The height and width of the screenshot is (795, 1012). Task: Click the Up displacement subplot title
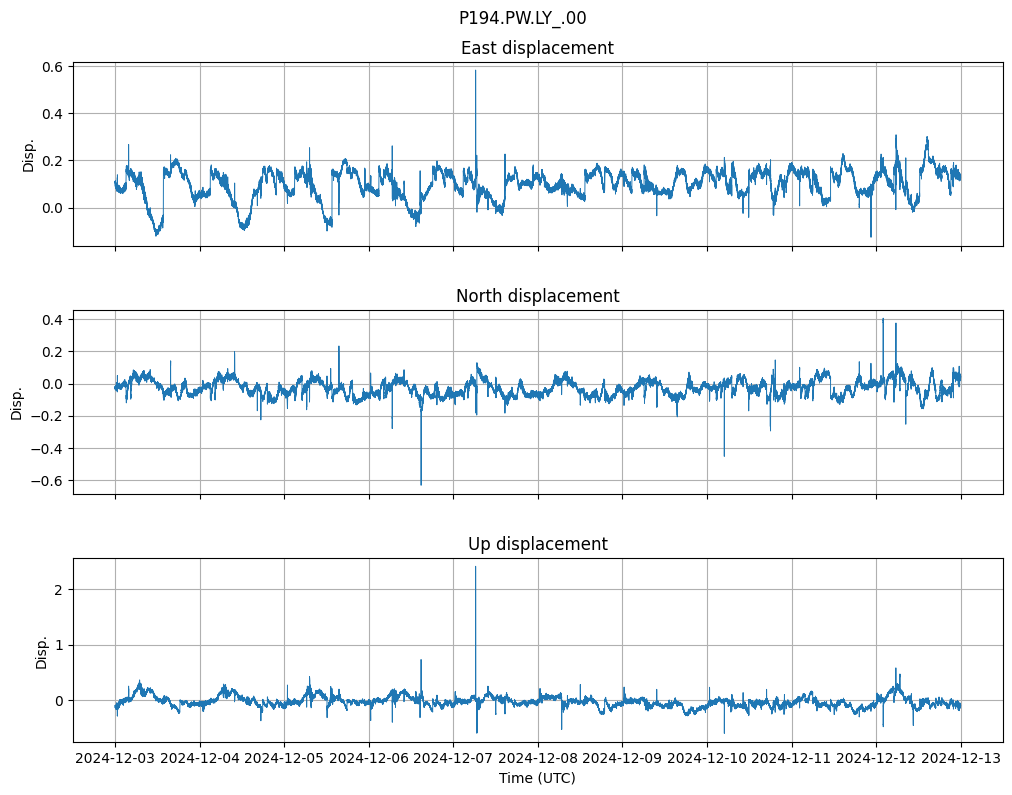tap(537, 544)
